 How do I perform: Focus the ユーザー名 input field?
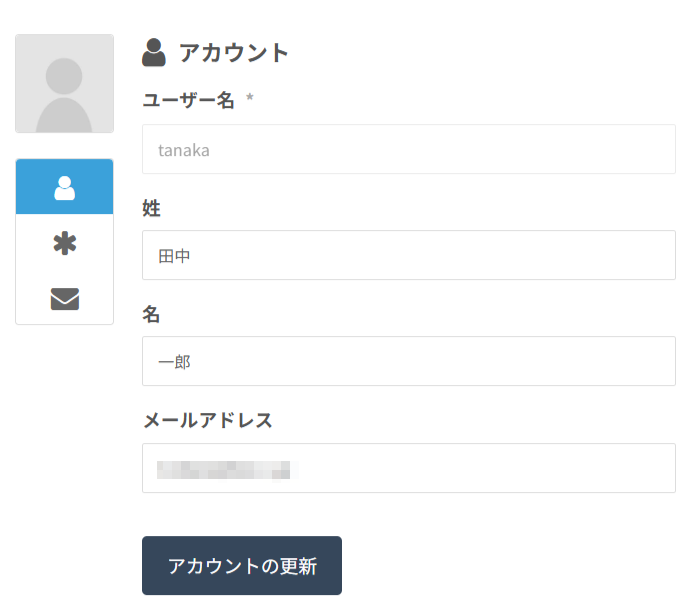408,150
